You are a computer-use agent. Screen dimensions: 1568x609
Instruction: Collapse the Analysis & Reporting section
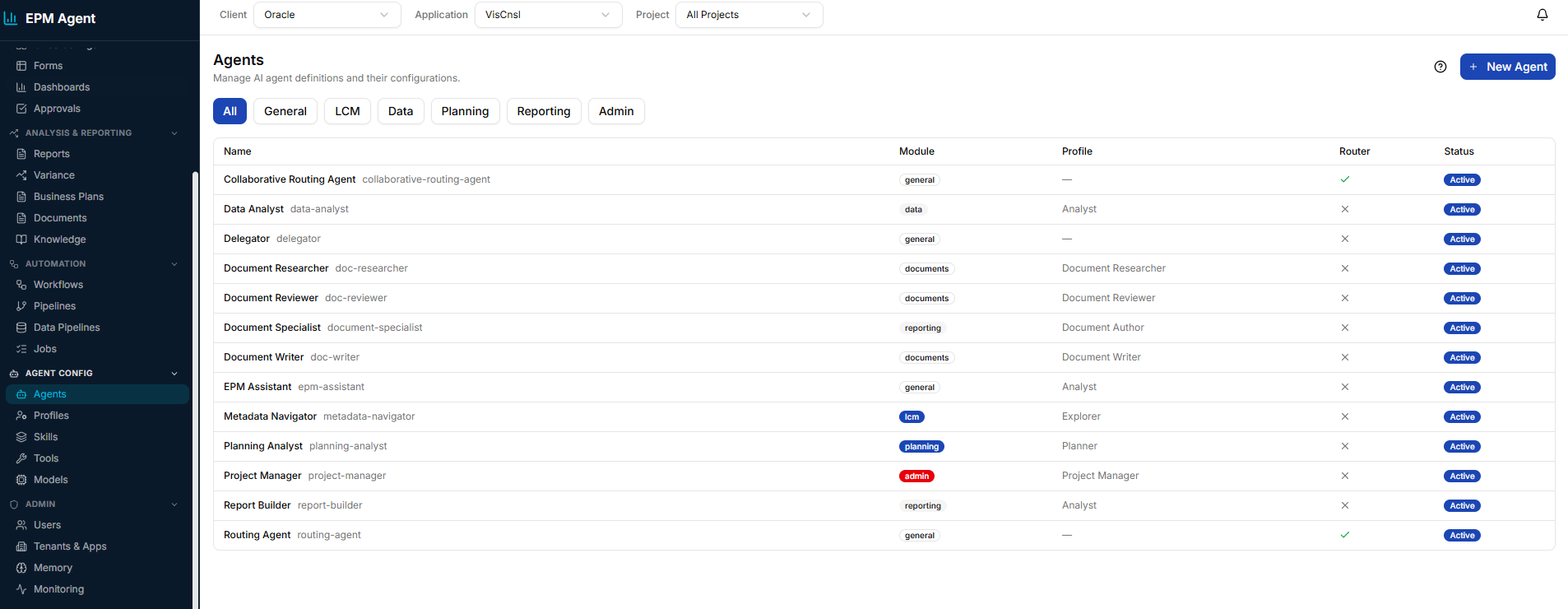(x=174, y=133)
